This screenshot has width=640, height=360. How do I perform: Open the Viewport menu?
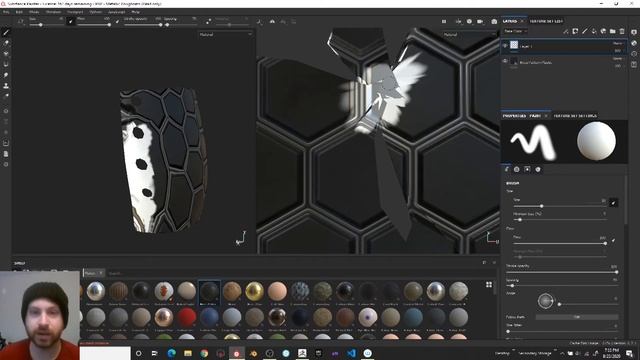coord(75,12)
